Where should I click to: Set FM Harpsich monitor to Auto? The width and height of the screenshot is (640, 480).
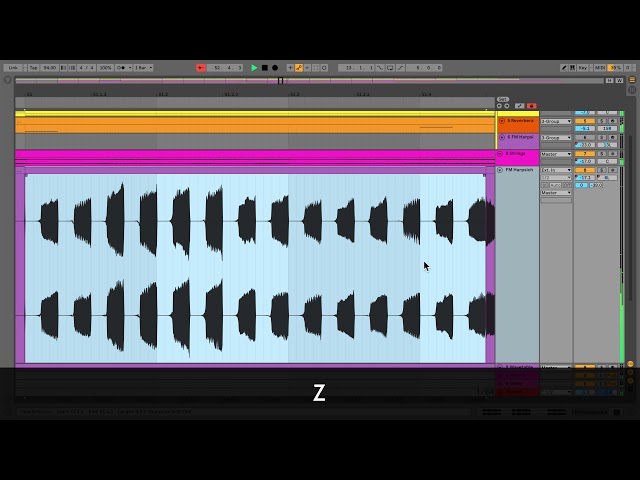556,185
